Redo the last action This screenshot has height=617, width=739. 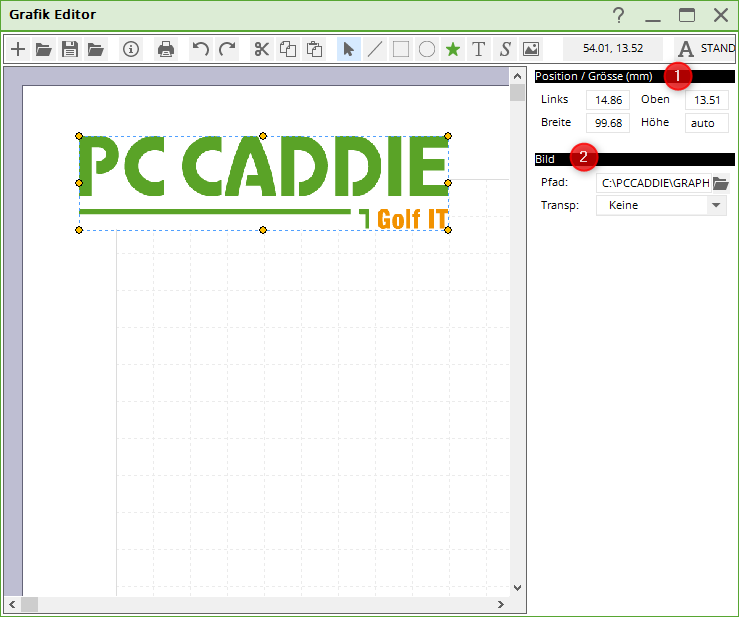(x=227, y=49)
